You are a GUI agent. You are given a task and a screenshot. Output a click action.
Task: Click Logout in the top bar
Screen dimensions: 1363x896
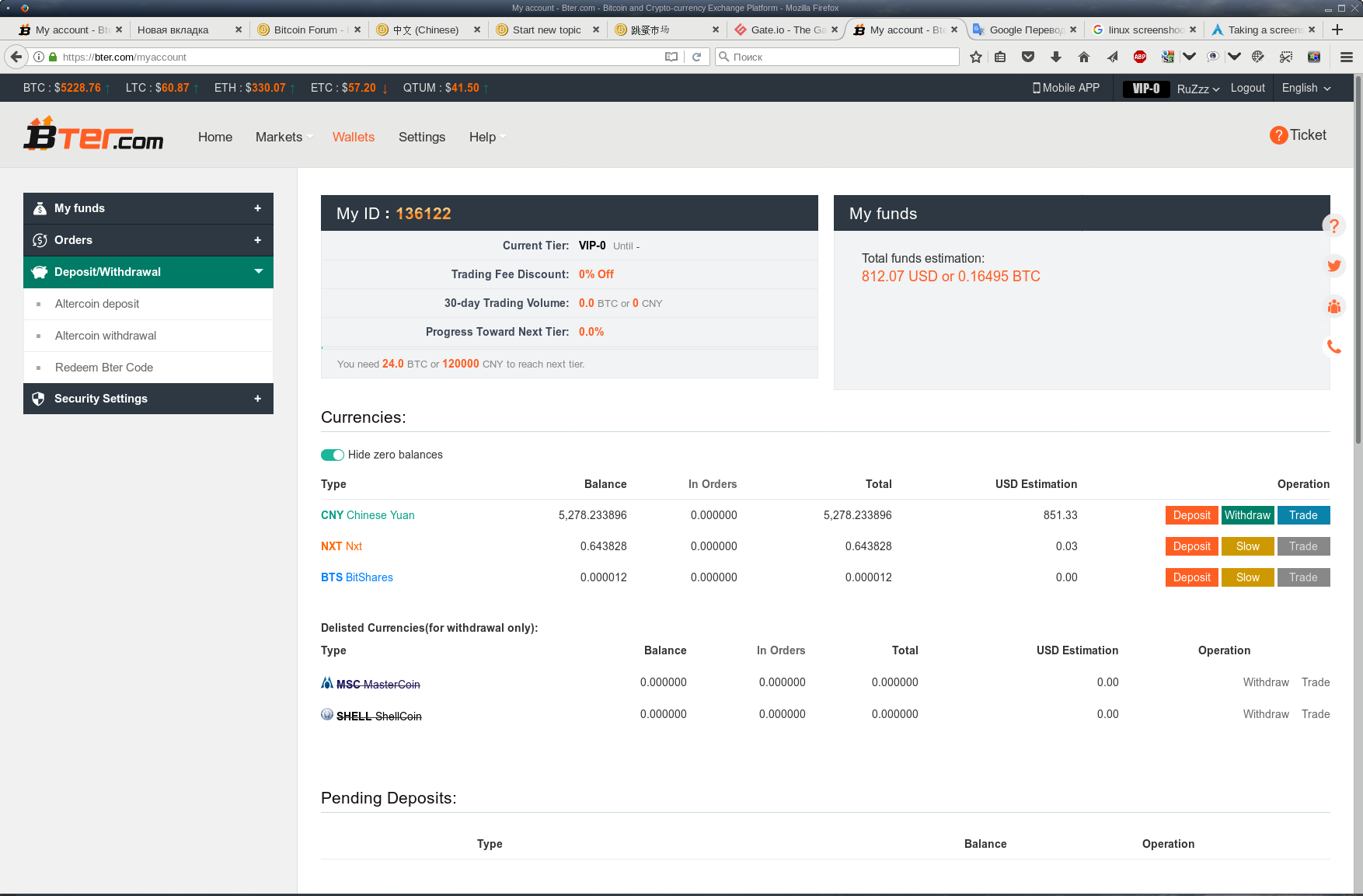pyautogui.click(x=1248, y=88)
